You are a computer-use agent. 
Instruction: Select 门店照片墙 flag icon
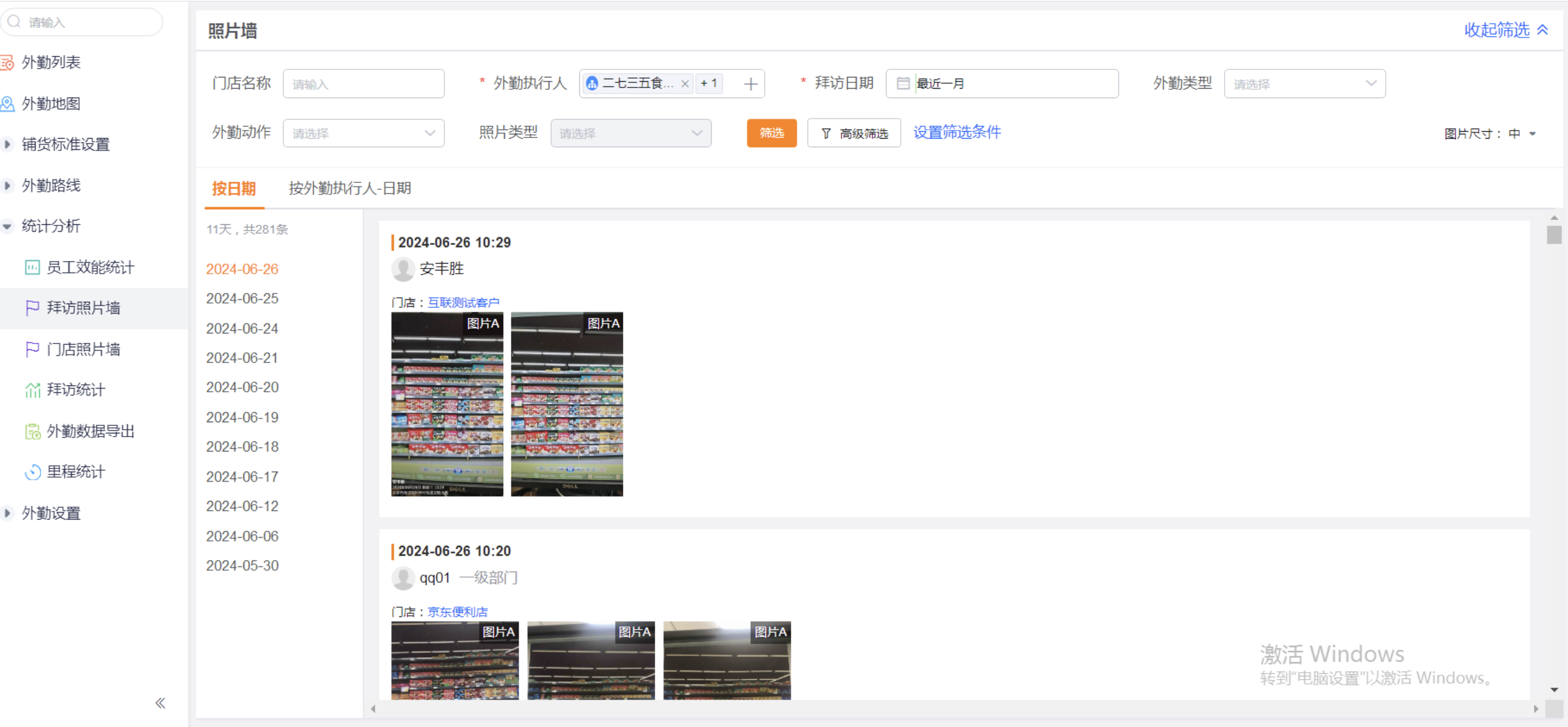(x=32, y=349)
